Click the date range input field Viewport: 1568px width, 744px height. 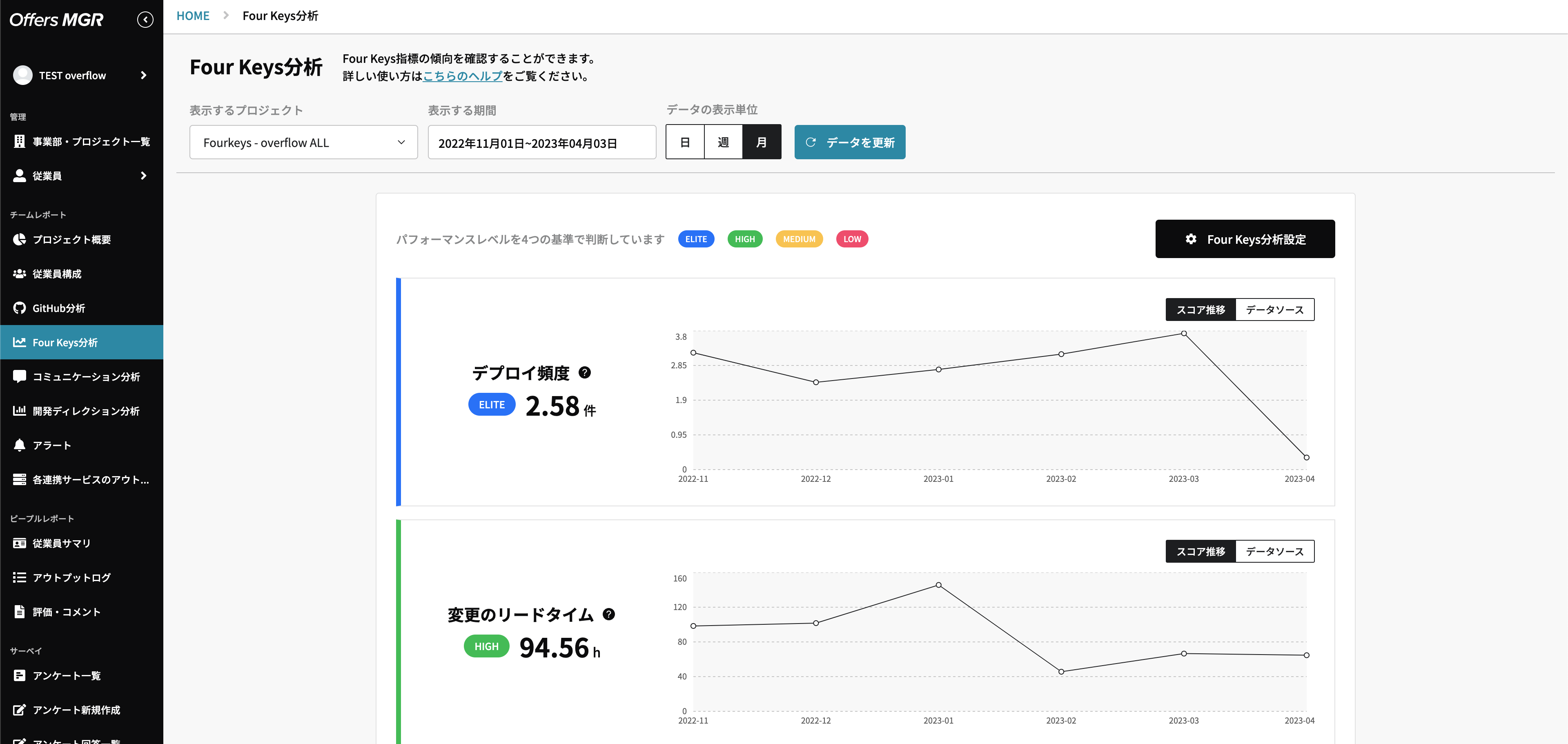coord(542,142)
